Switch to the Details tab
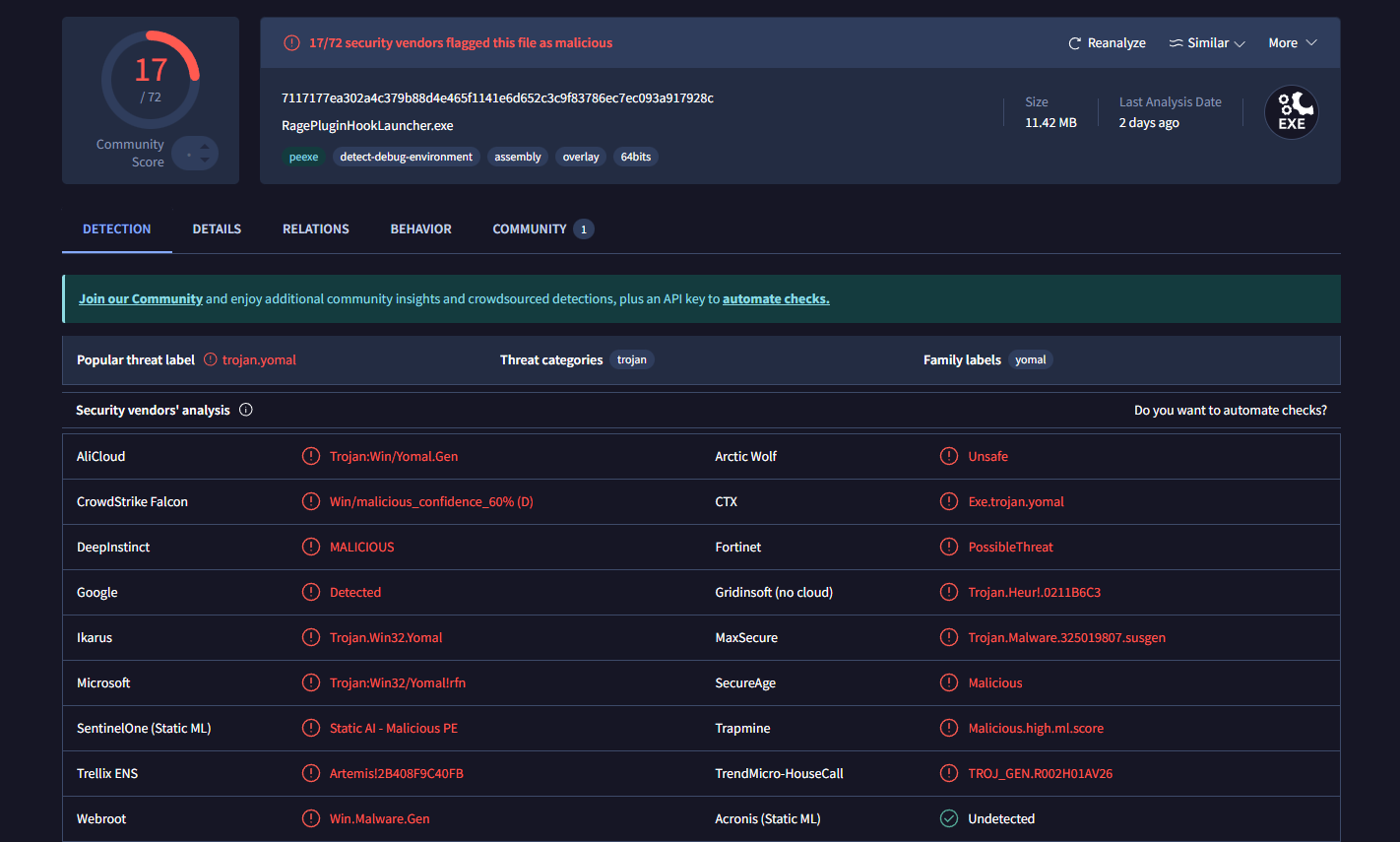 (x=217, y=228)
